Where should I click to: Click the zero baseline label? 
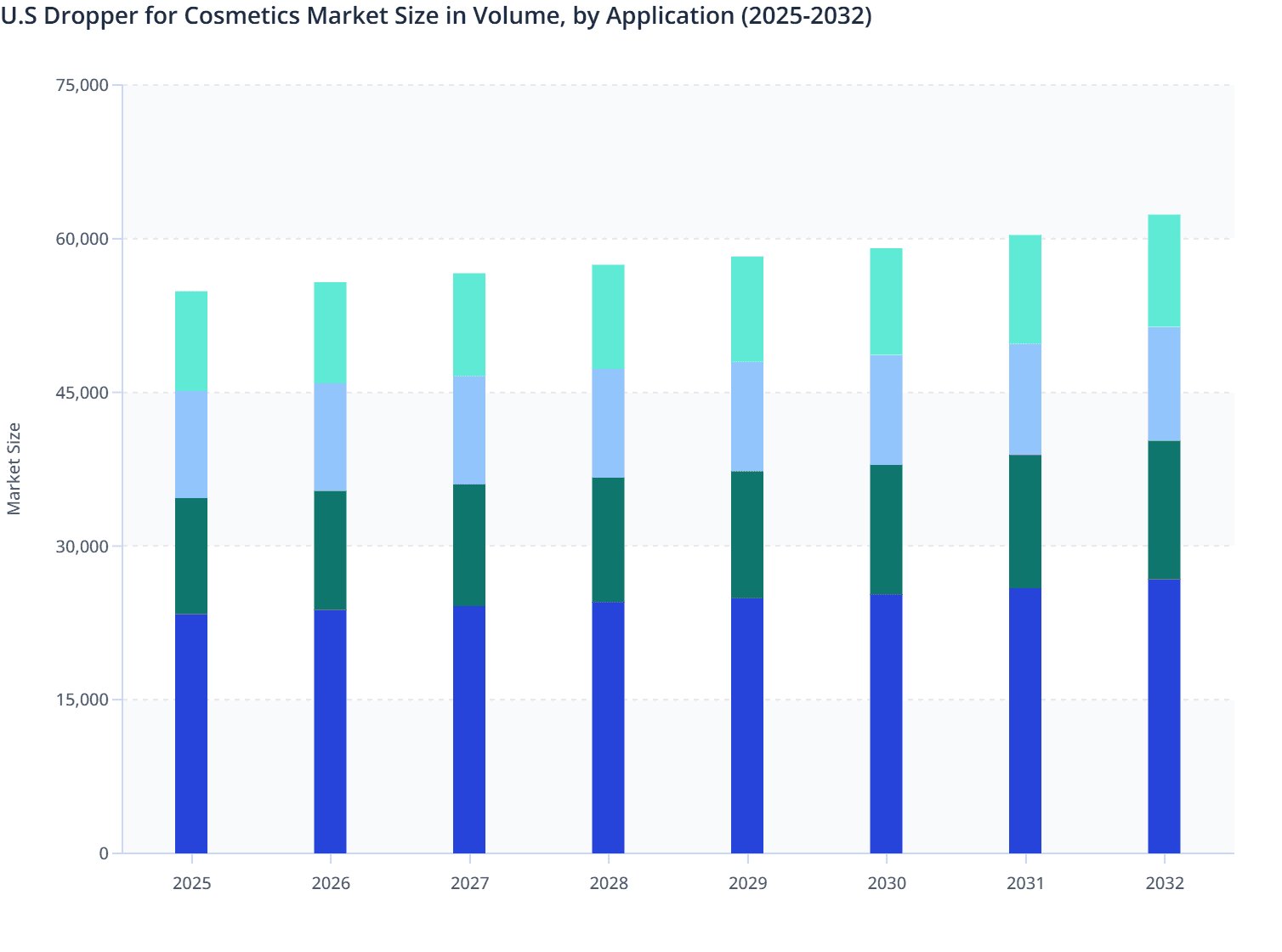click(x=105, y=853)
